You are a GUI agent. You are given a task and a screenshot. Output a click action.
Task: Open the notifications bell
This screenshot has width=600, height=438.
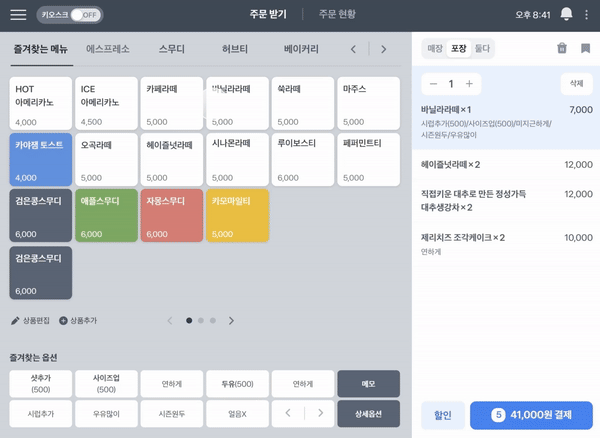(x=566, y=15)
